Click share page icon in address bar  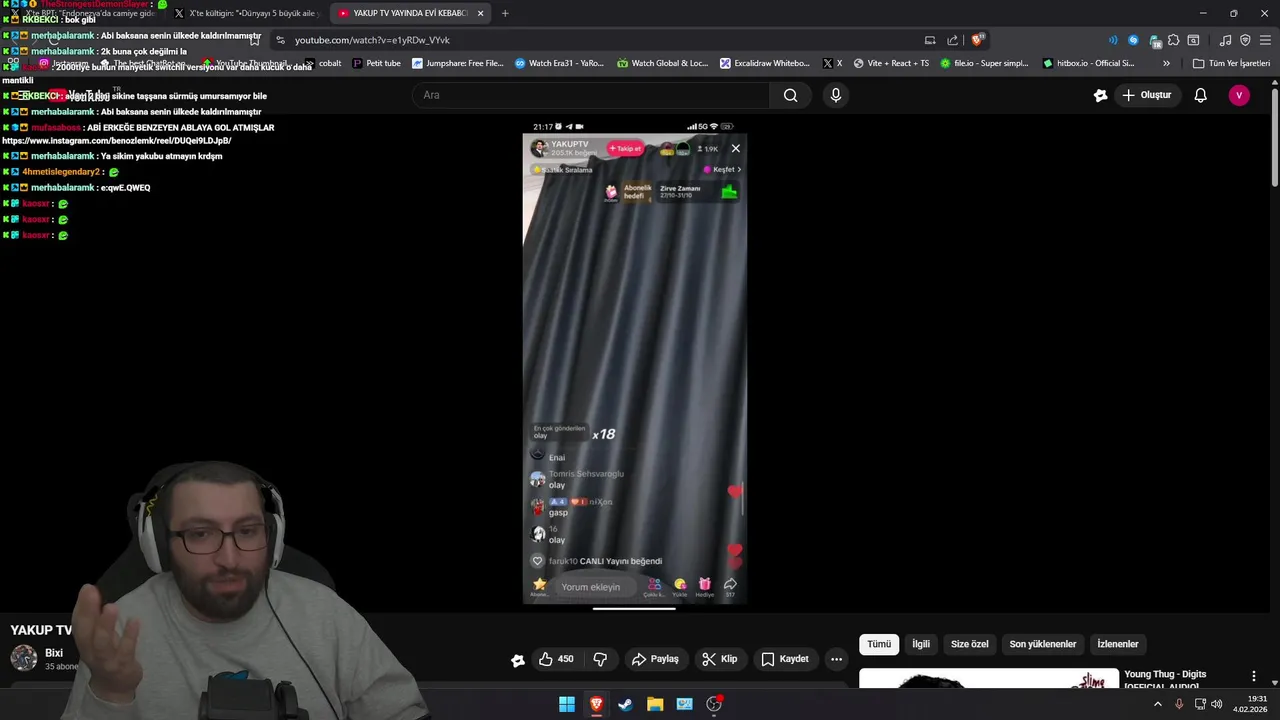click(952, 40)
